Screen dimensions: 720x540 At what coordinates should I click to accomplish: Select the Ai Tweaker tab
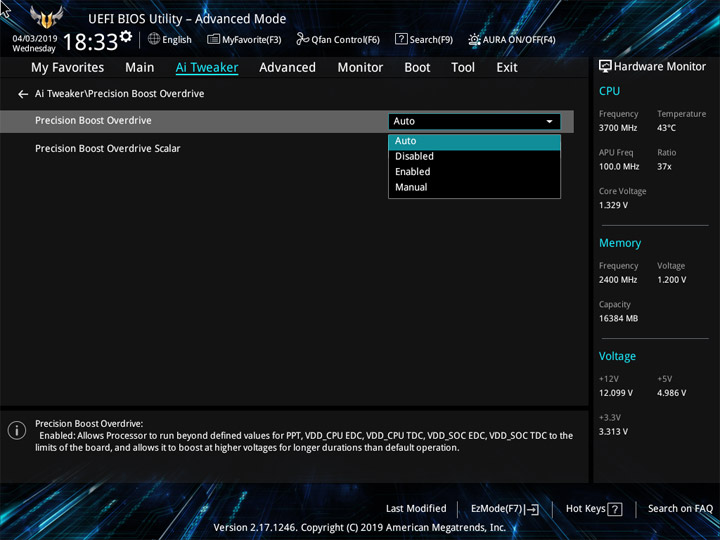click(x=207, y=68)
